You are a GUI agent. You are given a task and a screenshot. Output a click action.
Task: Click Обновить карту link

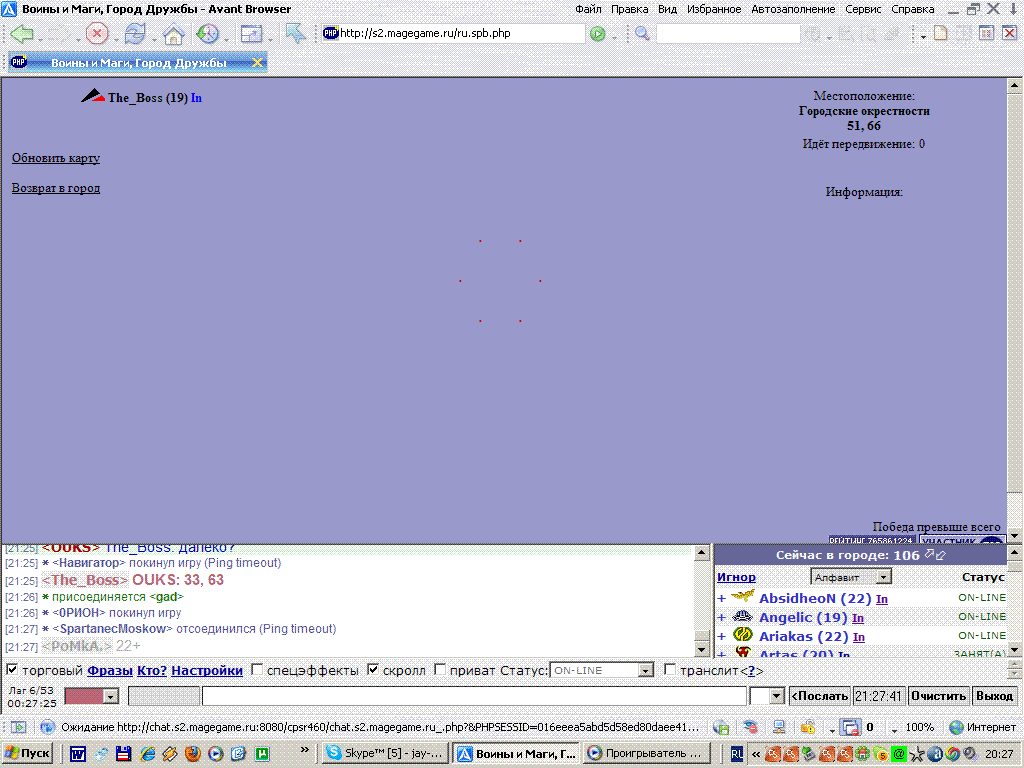coord(56,158)
